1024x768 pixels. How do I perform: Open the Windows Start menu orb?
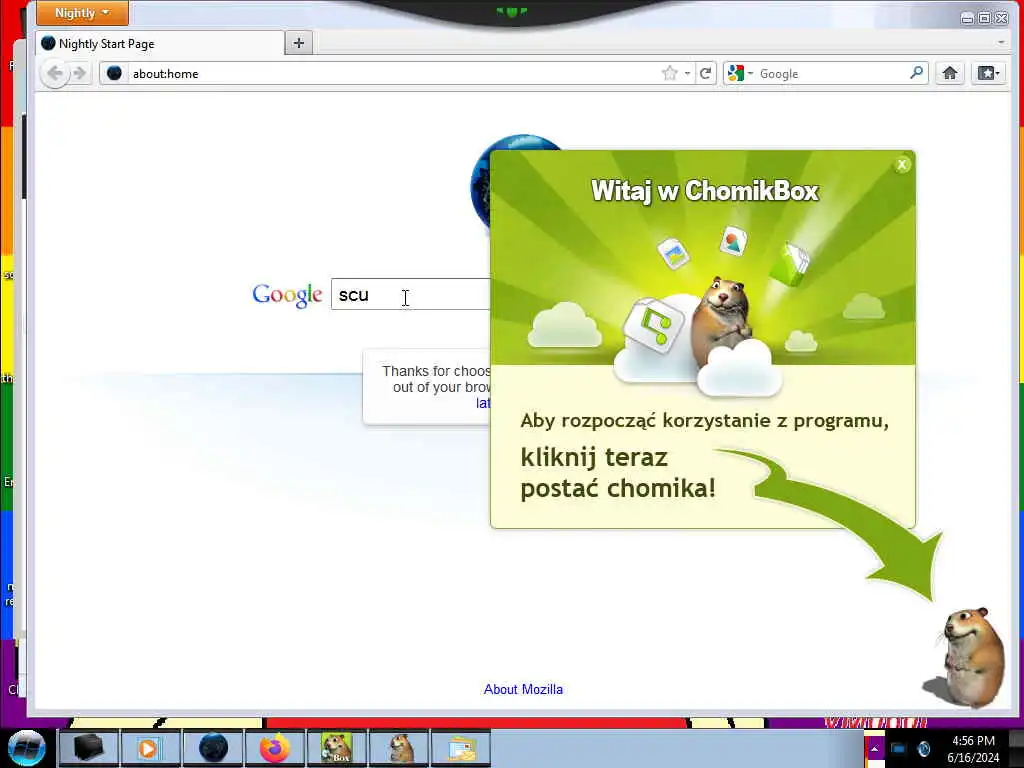27,748
